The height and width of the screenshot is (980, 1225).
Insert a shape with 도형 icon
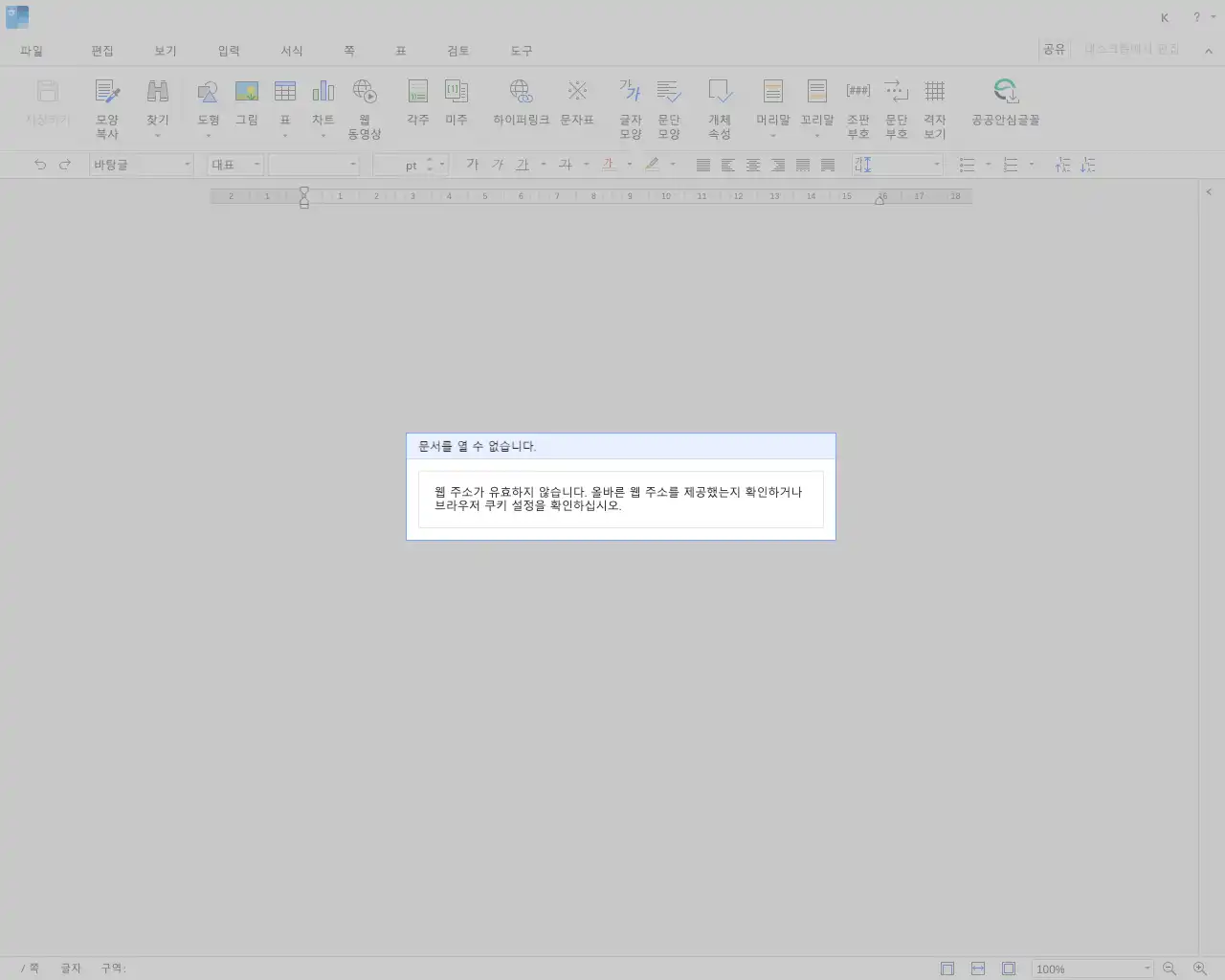(x=208, y=92)
